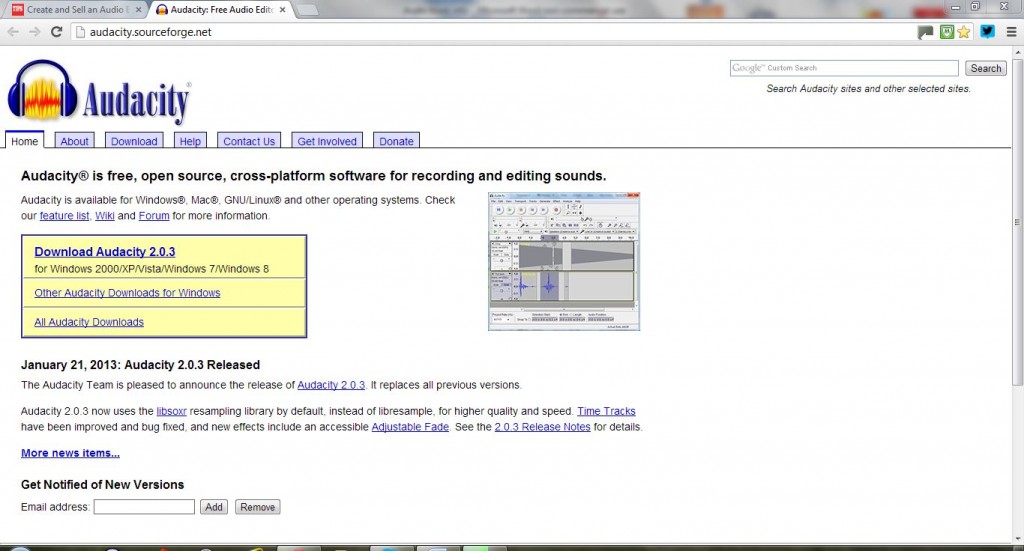Screen dimensions: 1024x551
Task: Go back using browser back arrow
Action: coord(13,32)
